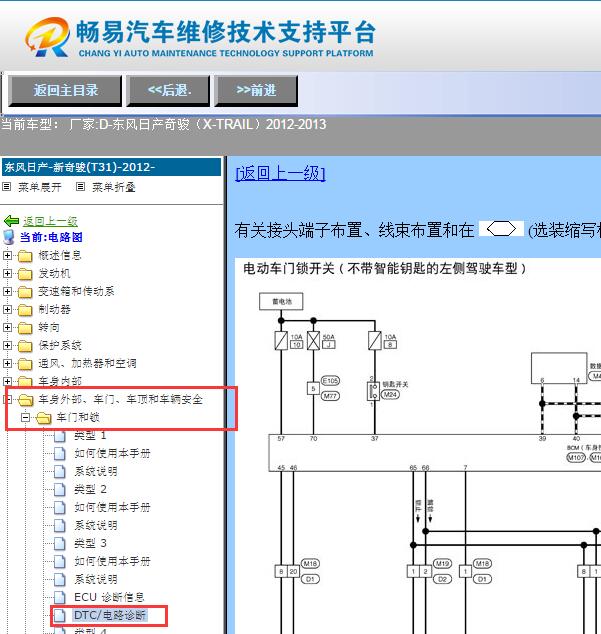The image size is (601, 634).
Task: Click the open folder icon beside 车身外部、车门、车顶和车辆安全
Action: (x=25, y=399)
